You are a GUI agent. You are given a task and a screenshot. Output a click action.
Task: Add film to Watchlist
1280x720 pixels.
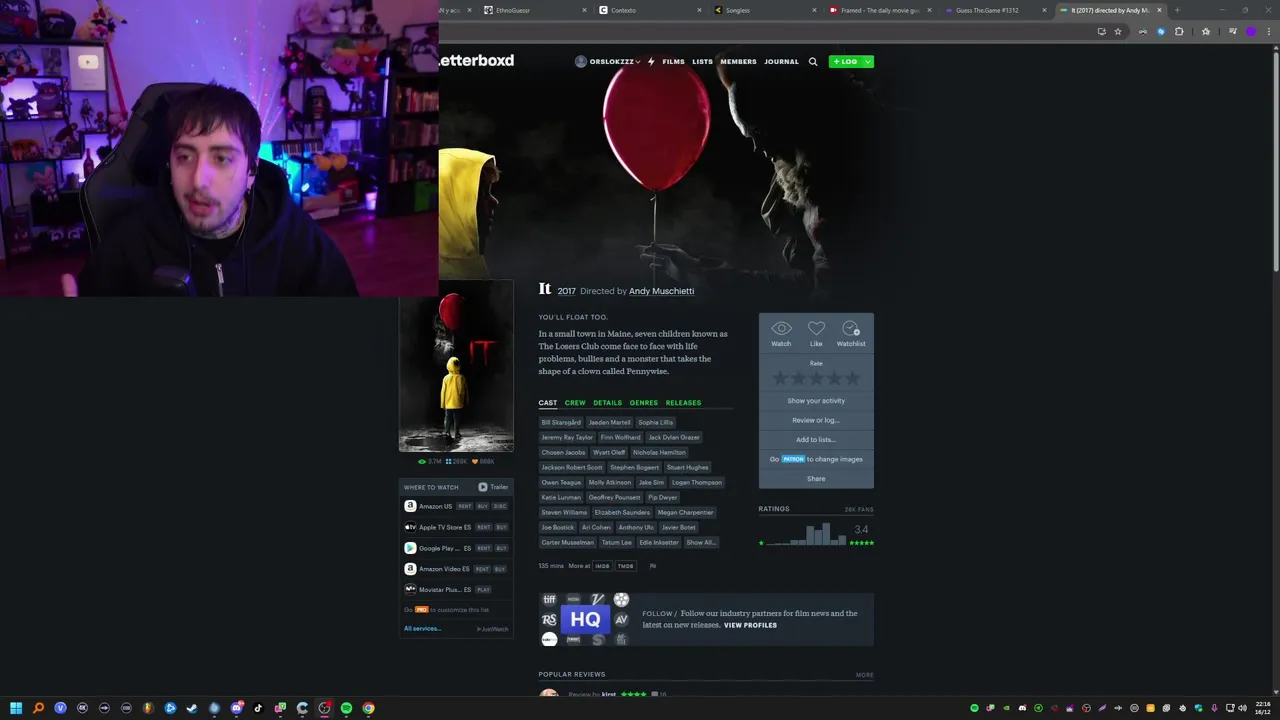coord(851,329)
